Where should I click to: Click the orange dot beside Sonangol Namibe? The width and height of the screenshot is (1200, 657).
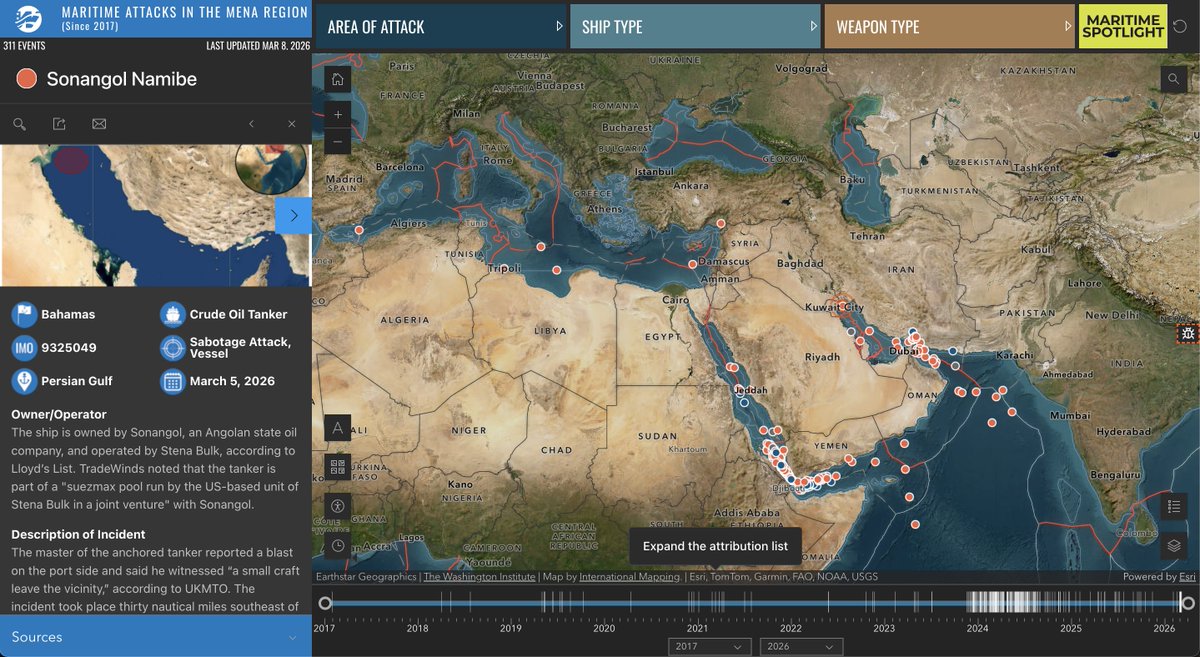coord(27,79)
